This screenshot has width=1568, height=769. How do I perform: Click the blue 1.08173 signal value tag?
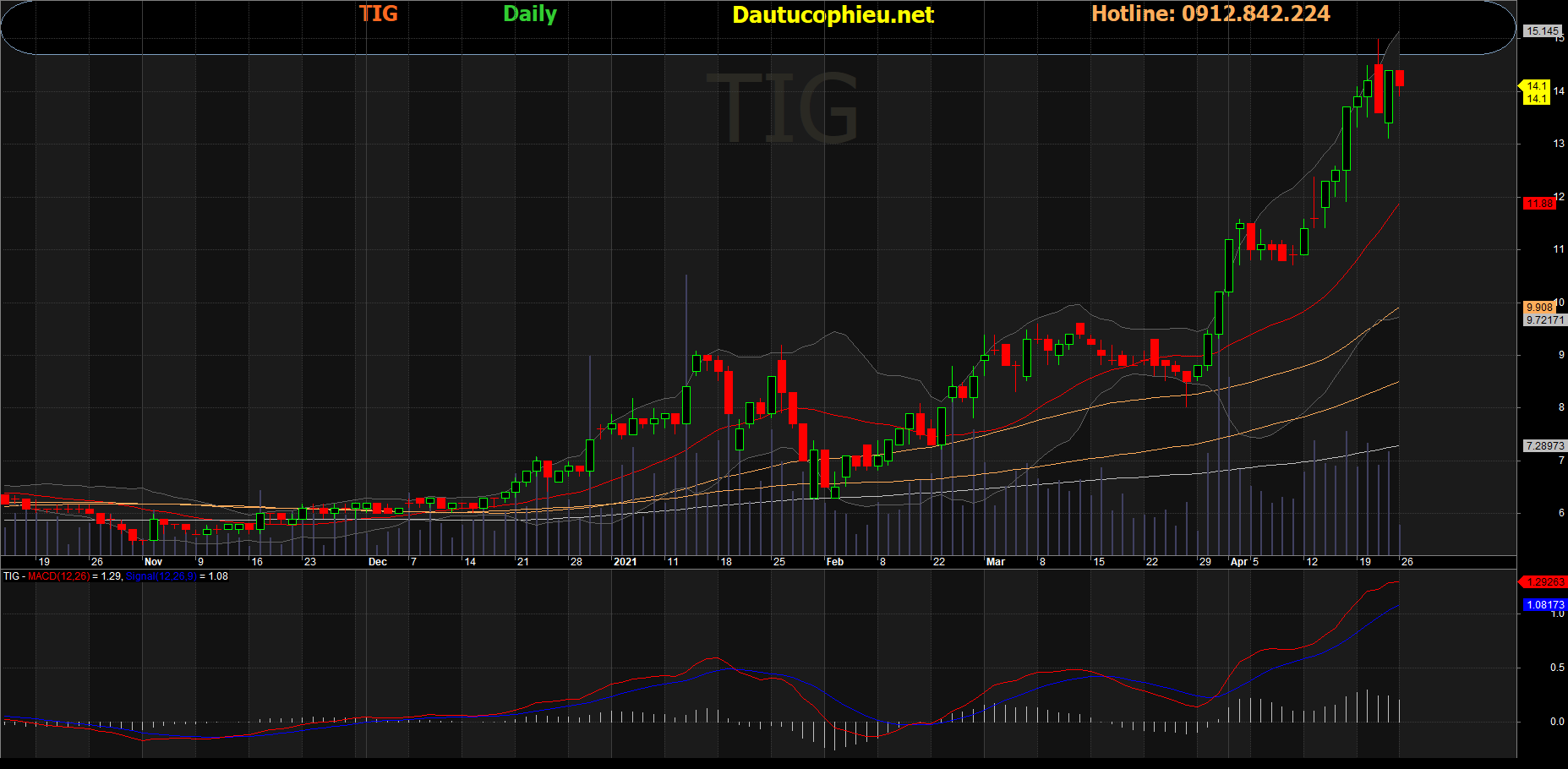point(1545,605)
